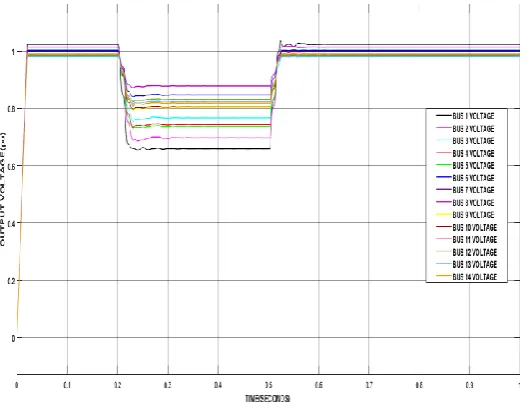Image resolution: width=527 pixels, height=402 pixels.
Task: Select the BUS 14 VOLTAGE legend label
Action: 475,277
